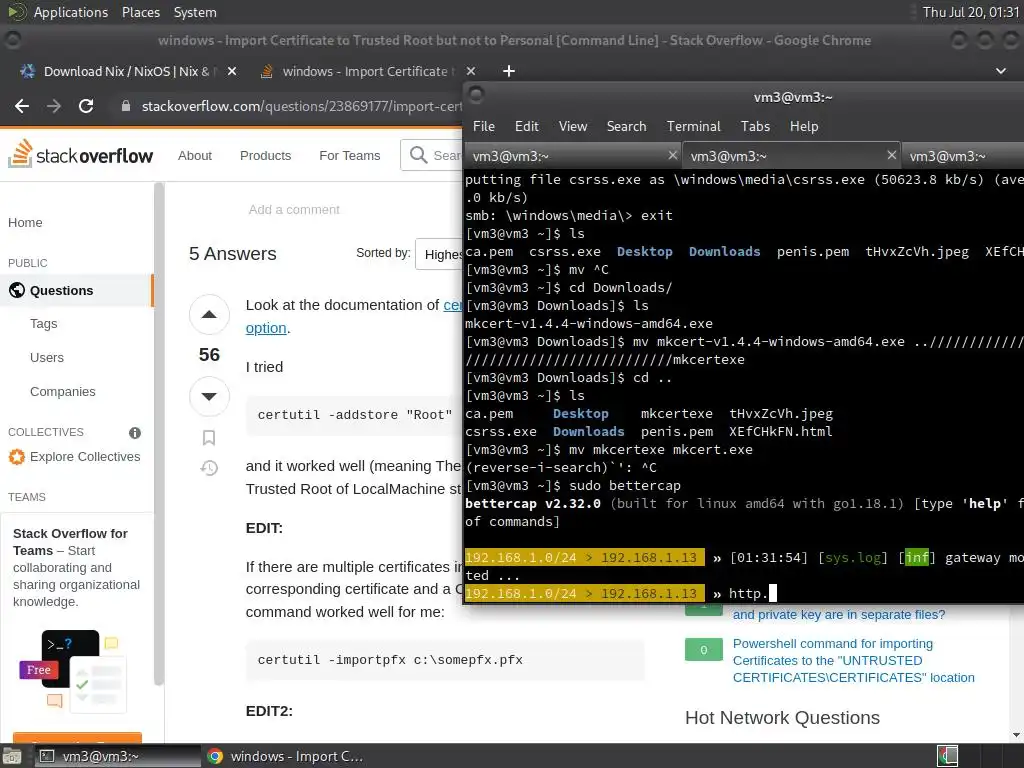Click the address bar lock icon
Viewport: 1024px width, 768px height.
126,106
